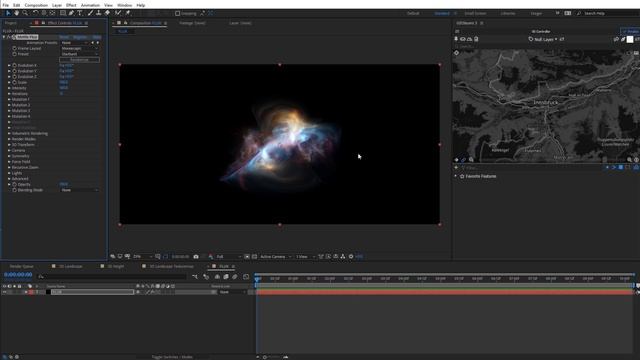Open the Graph Editor icon in timeline
Image resolution: width=640 pixels, height=360 pixels.
pos(246,277)
